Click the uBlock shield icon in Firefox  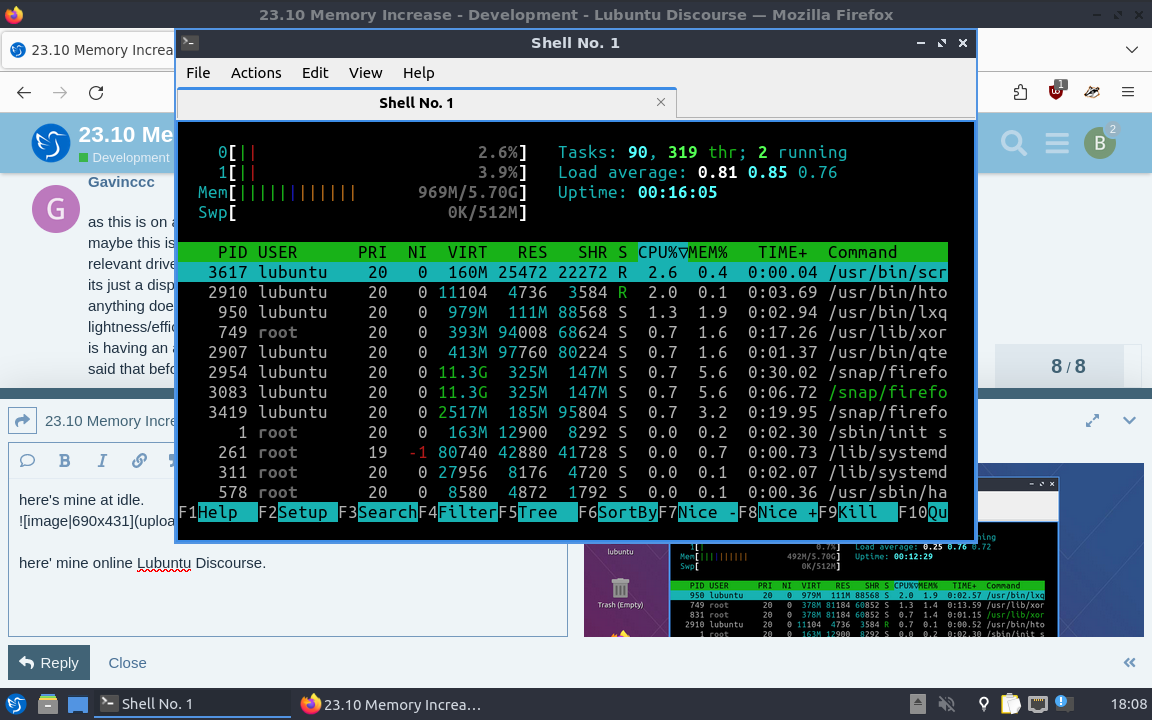pyautogui.click(x=1056, y=91)
